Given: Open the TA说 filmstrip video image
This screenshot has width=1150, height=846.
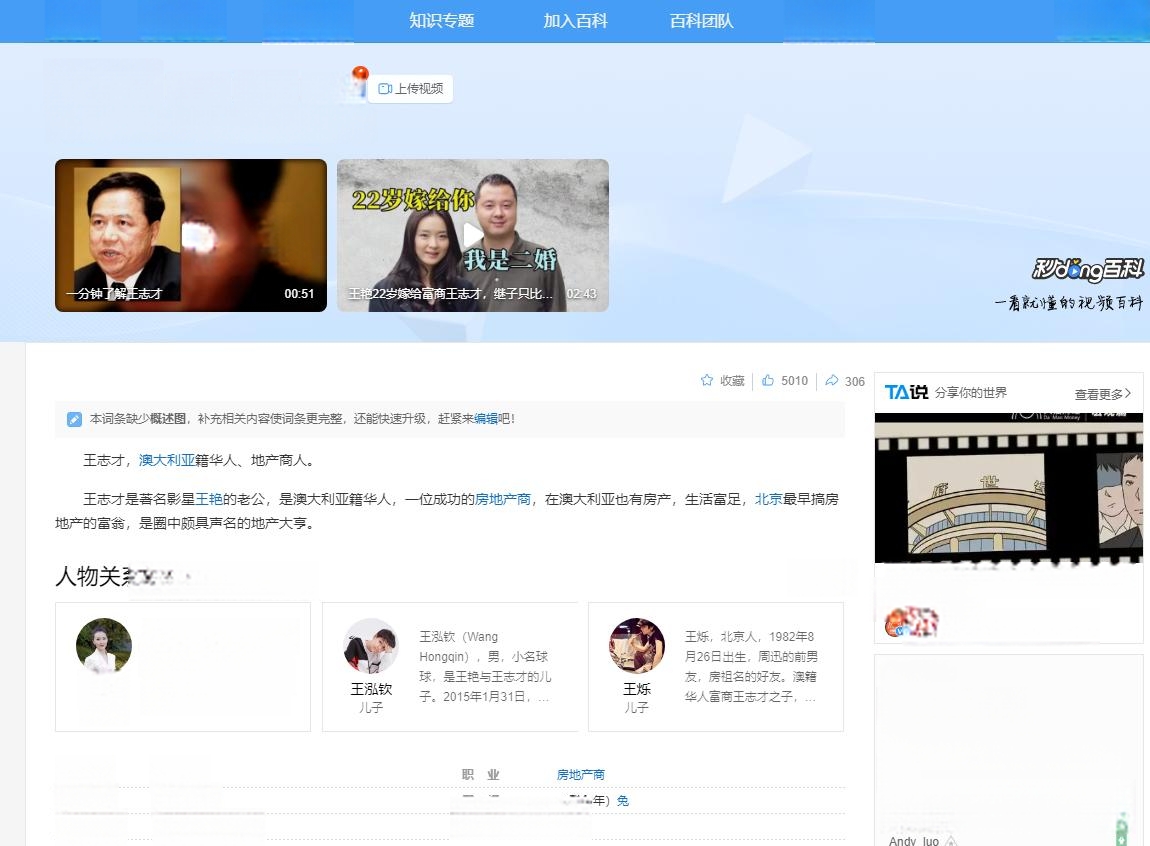Looking at the screenshot, I should (1008, 488).
